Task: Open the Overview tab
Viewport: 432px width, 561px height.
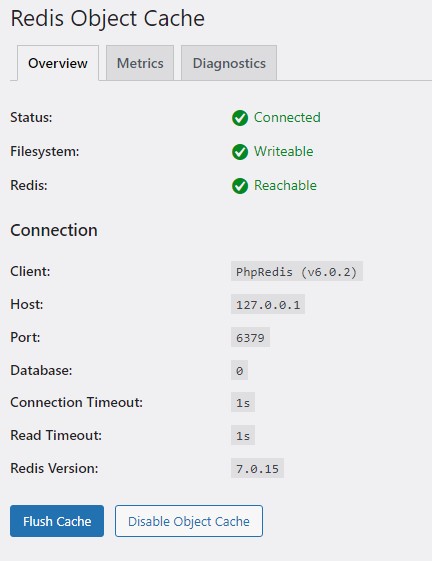Action: (58, 63)
